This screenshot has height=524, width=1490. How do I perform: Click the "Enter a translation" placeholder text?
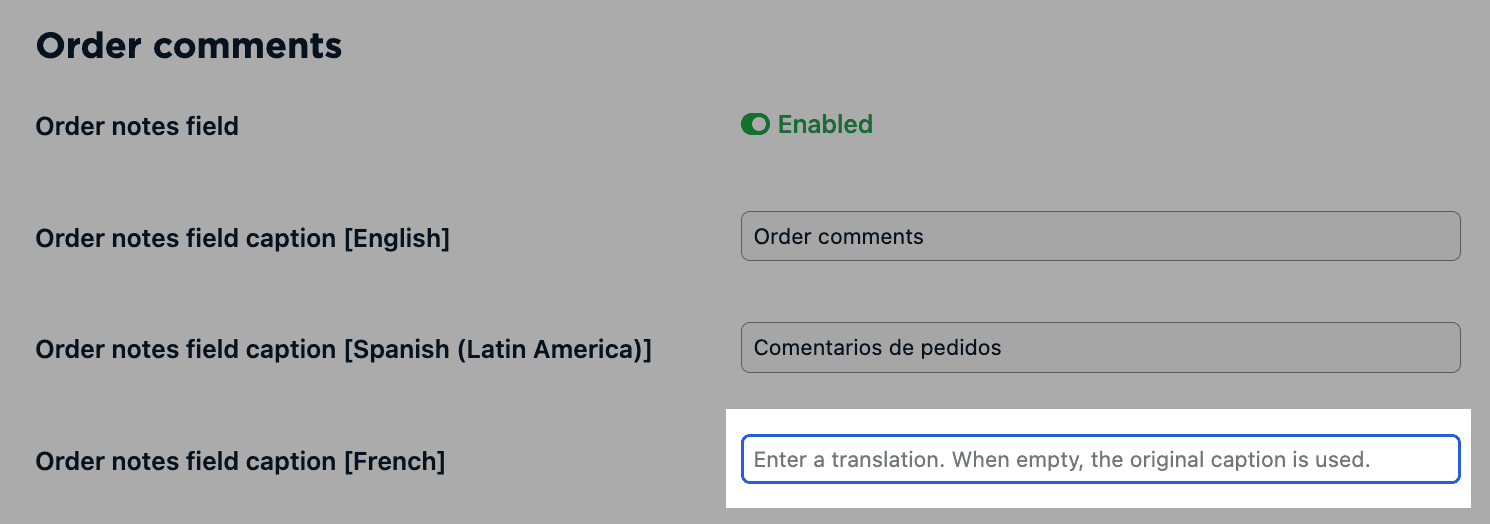(x=1060, y=460)
